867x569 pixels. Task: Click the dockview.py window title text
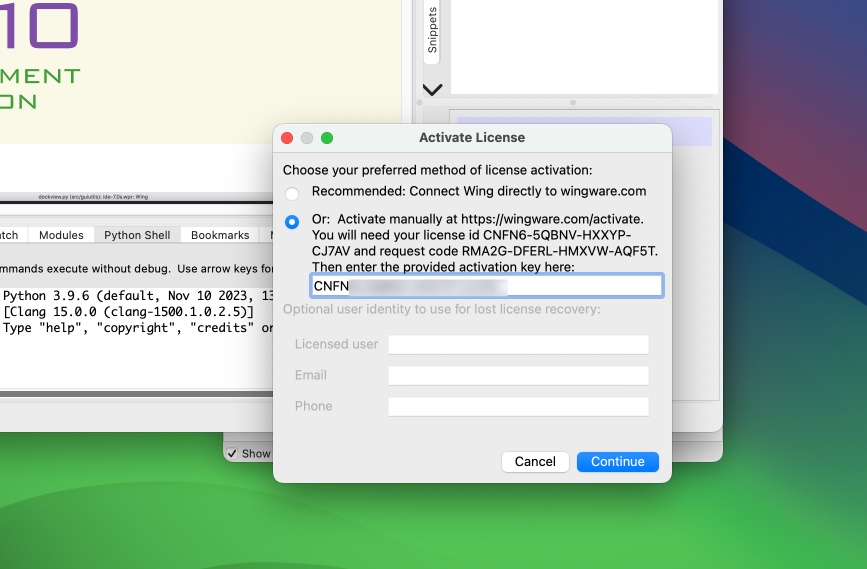(x=93, y=197)
